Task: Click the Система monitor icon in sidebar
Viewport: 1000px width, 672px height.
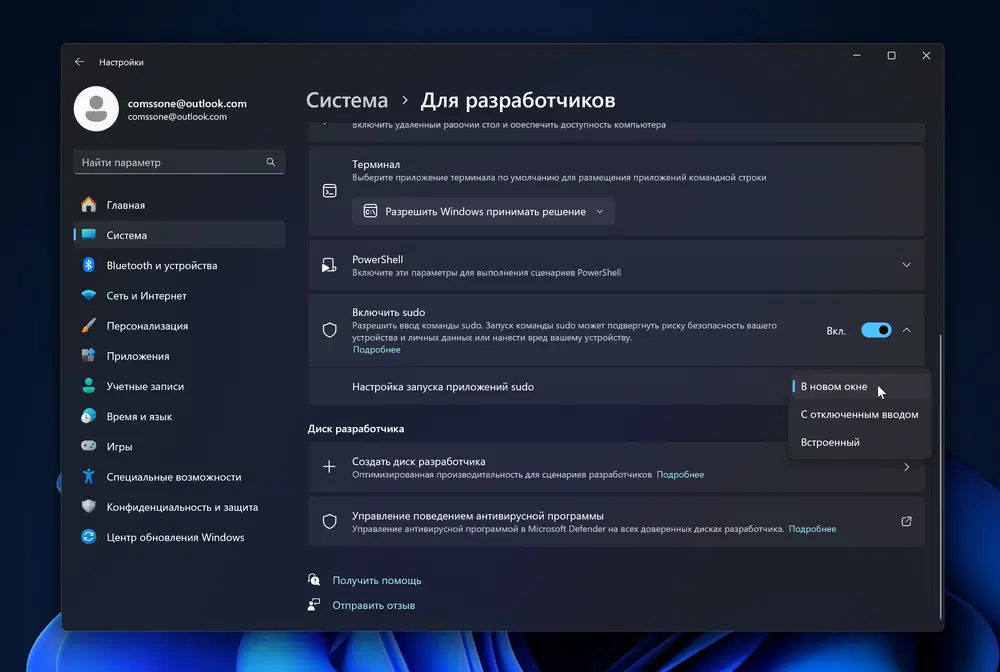Action: point(89,235)
